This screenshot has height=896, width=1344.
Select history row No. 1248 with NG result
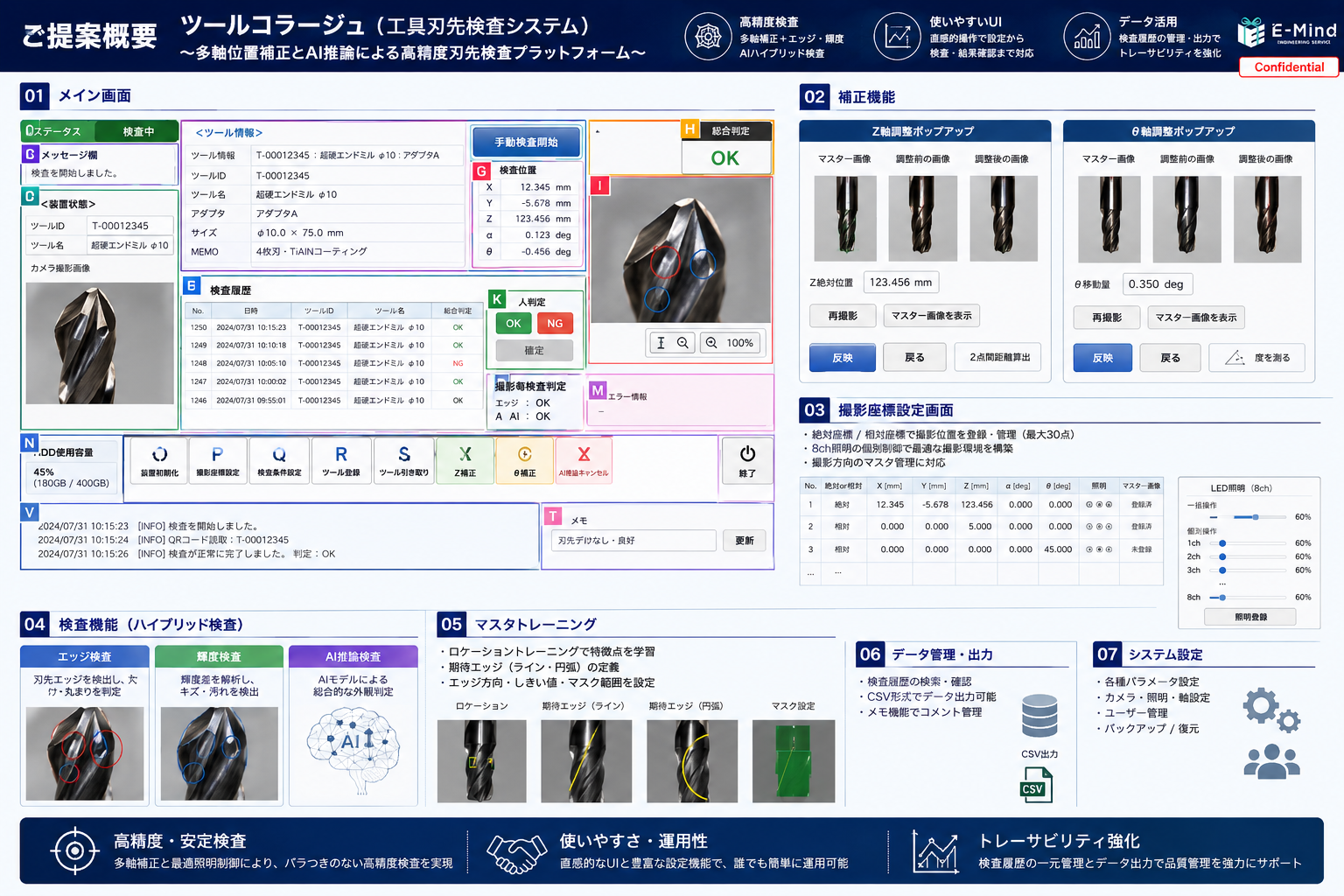(x=332, y=363)
